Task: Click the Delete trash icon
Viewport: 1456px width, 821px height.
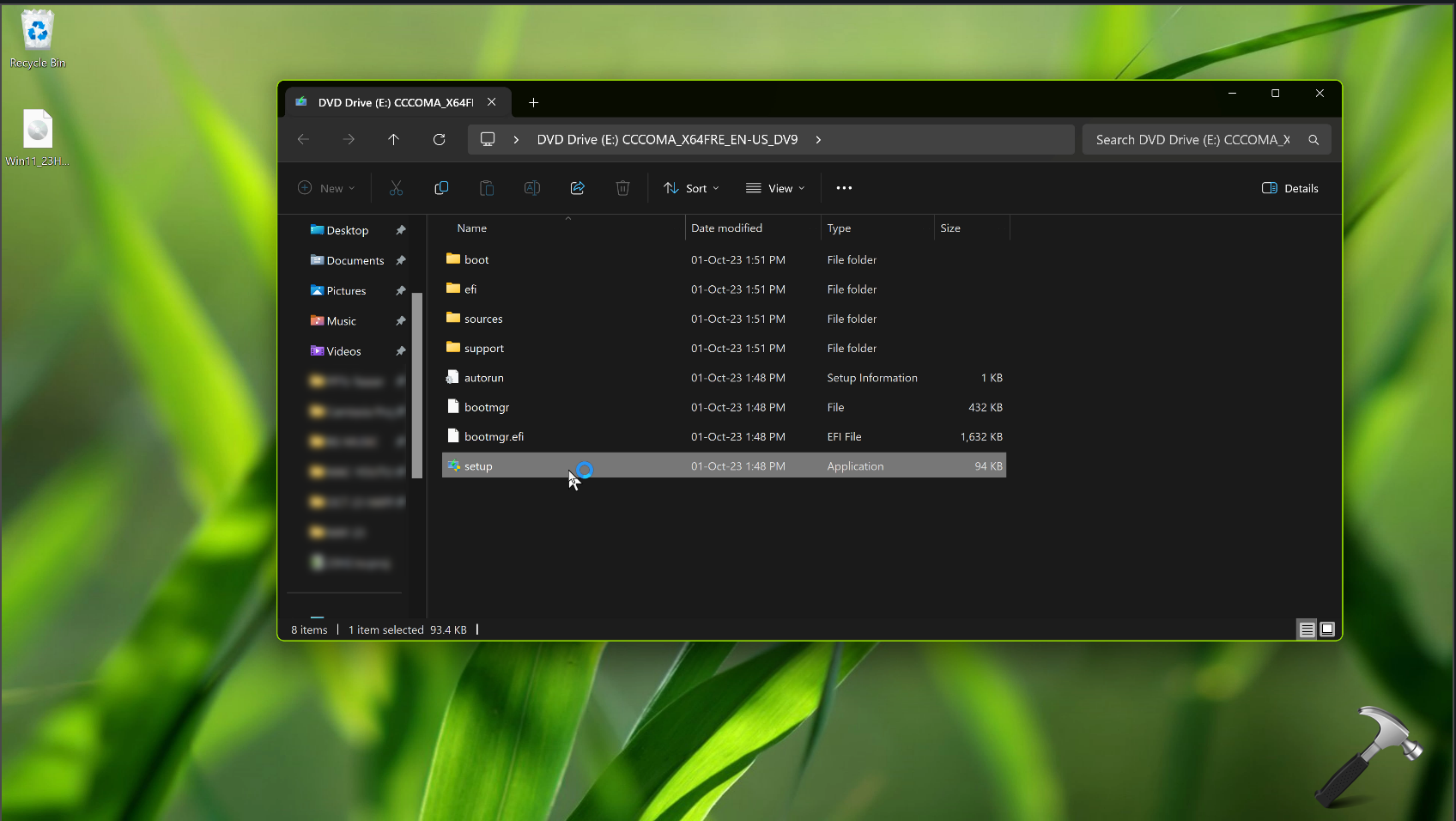Action: [x=623, y=188]
